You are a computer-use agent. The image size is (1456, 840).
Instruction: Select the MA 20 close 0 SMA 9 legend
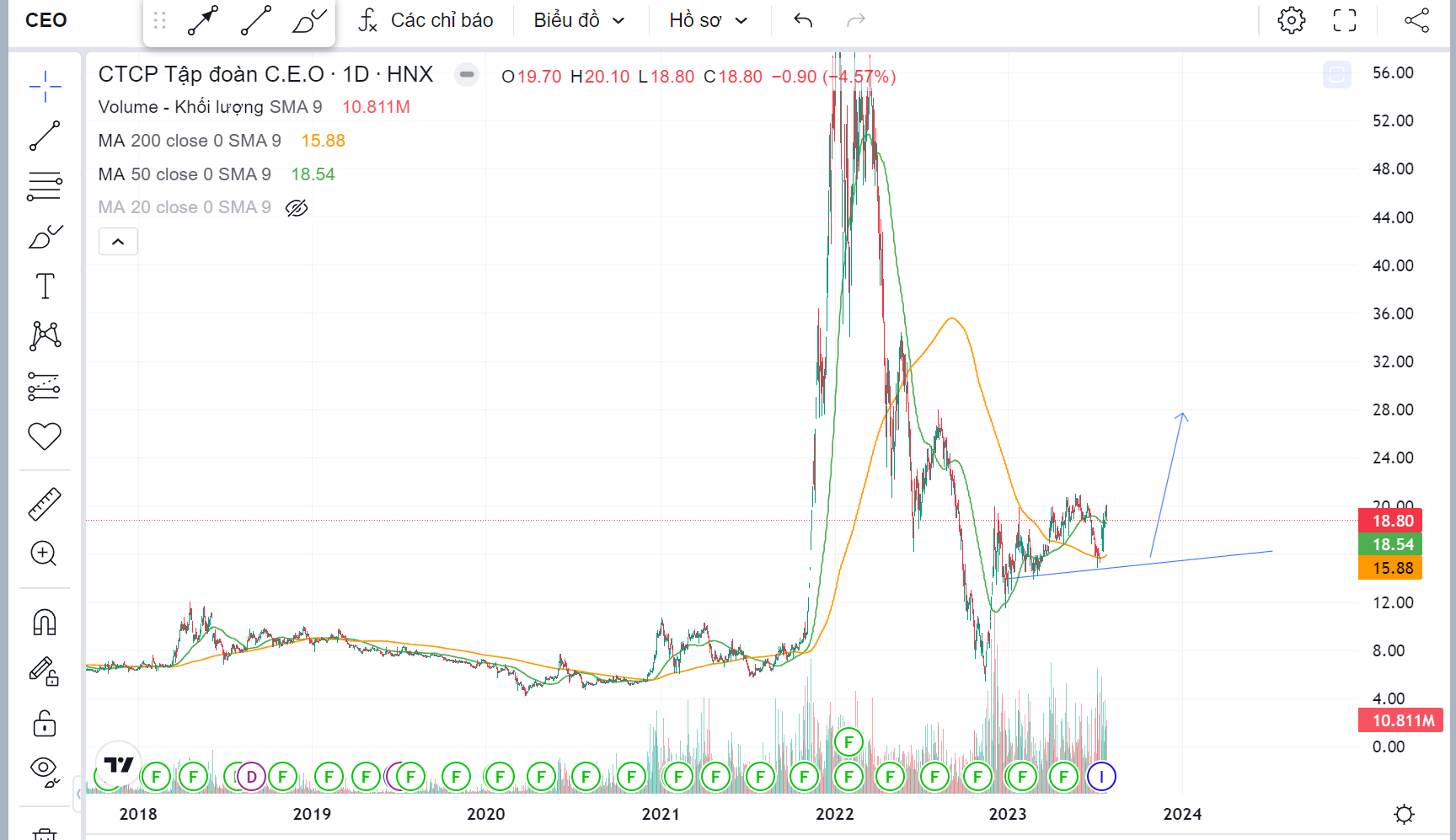click(x=185, y=207)
